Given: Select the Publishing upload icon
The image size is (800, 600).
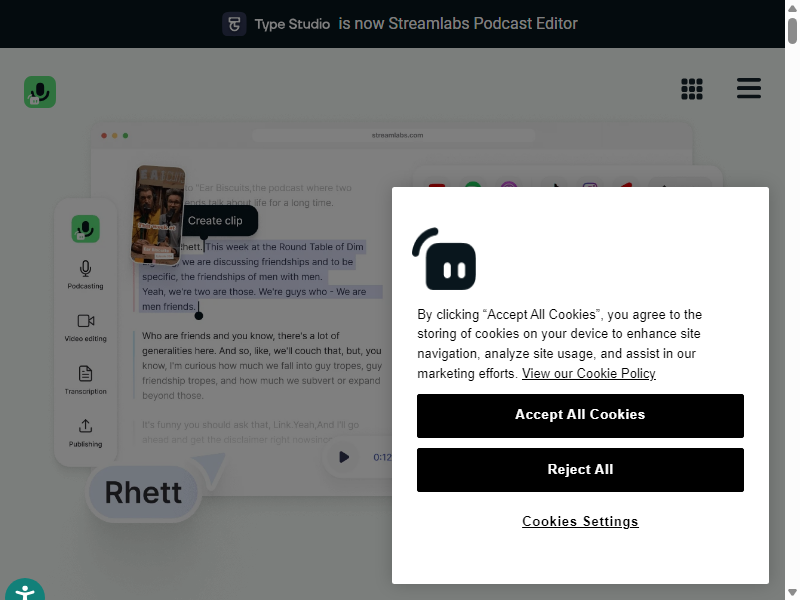Looking at the screenshot, I should pos(86,426).
